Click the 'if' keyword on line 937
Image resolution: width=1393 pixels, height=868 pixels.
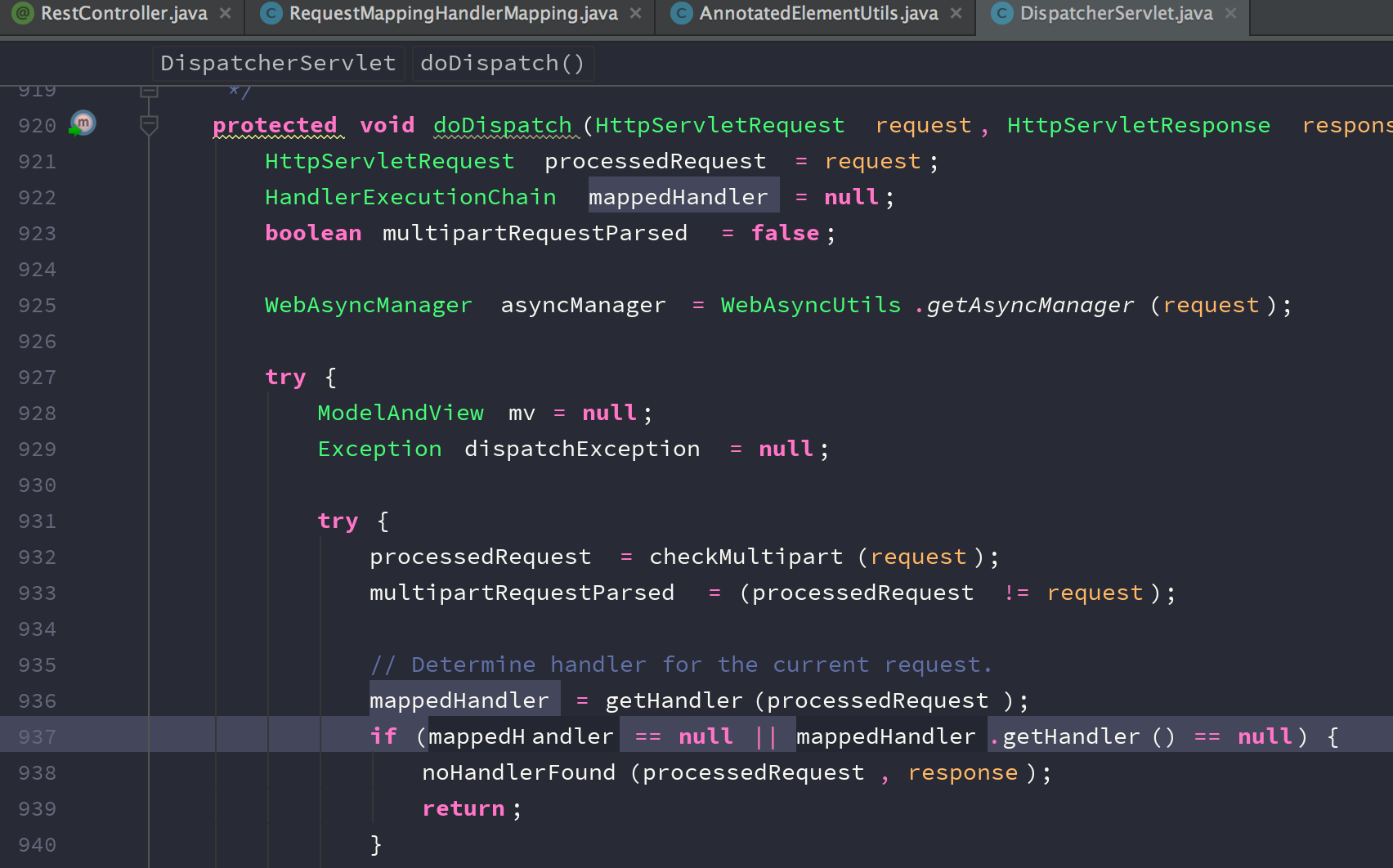click(383, 737)
